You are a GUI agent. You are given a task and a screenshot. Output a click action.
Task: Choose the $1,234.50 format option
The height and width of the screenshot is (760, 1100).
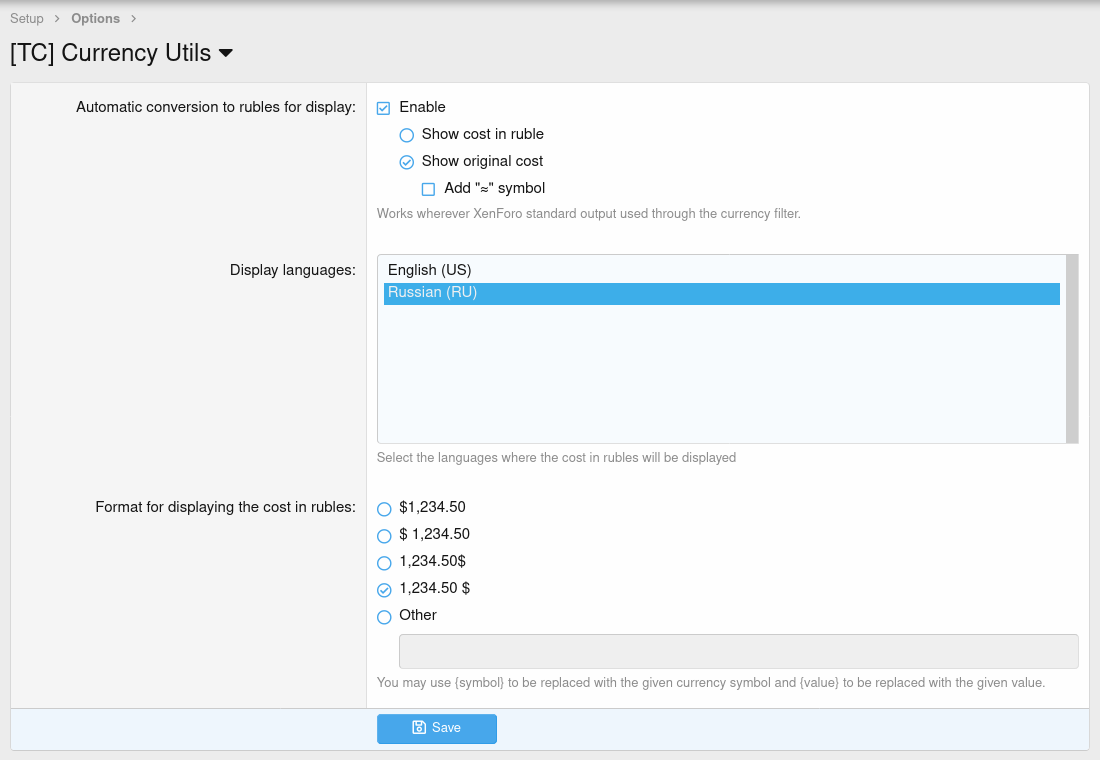384,509
